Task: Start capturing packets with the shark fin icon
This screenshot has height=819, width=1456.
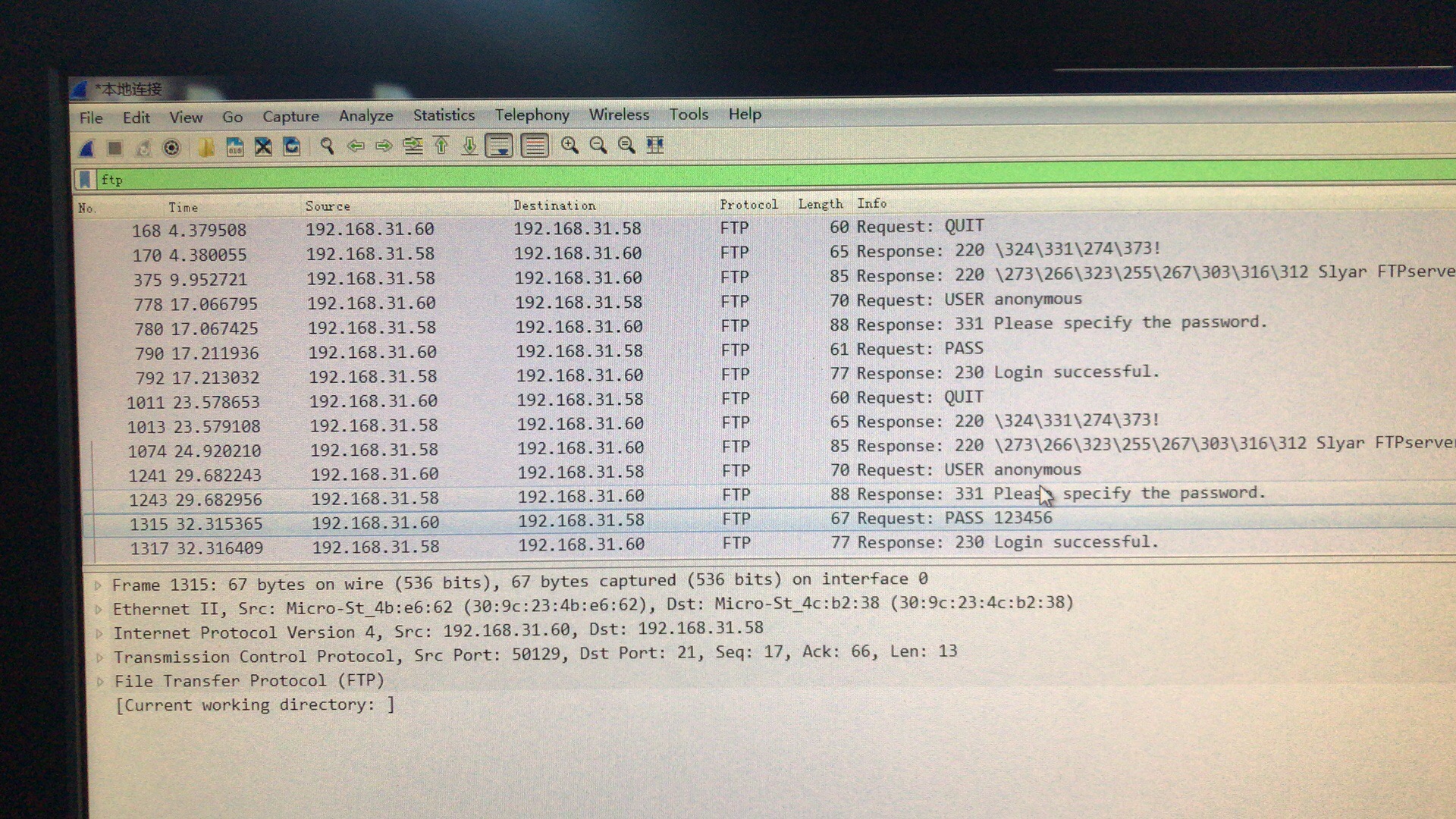Action: 87,148
